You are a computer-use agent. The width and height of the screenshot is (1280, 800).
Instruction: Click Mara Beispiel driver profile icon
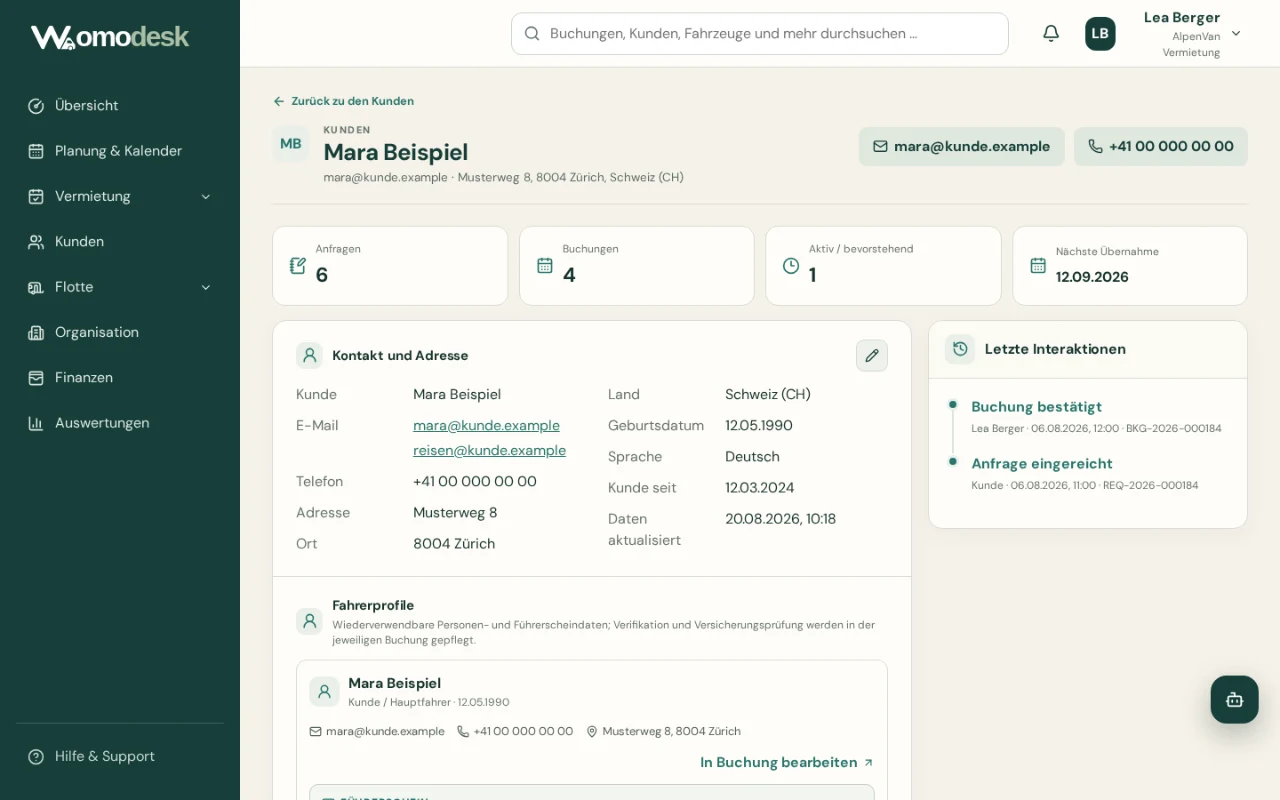click(x=324, y=691)
